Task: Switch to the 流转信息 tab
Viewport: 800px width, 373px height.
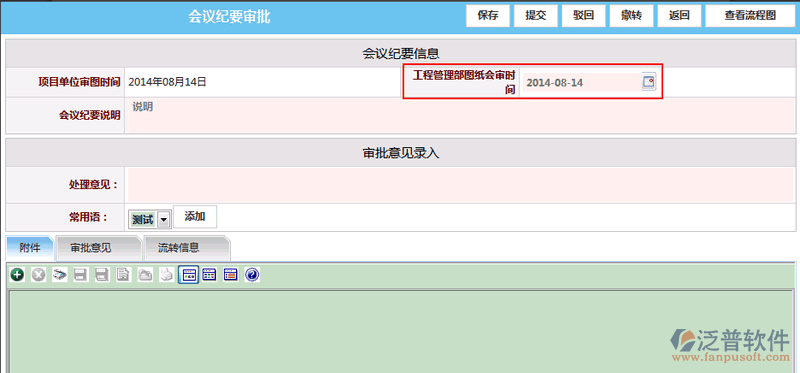Action: point(179,248)
